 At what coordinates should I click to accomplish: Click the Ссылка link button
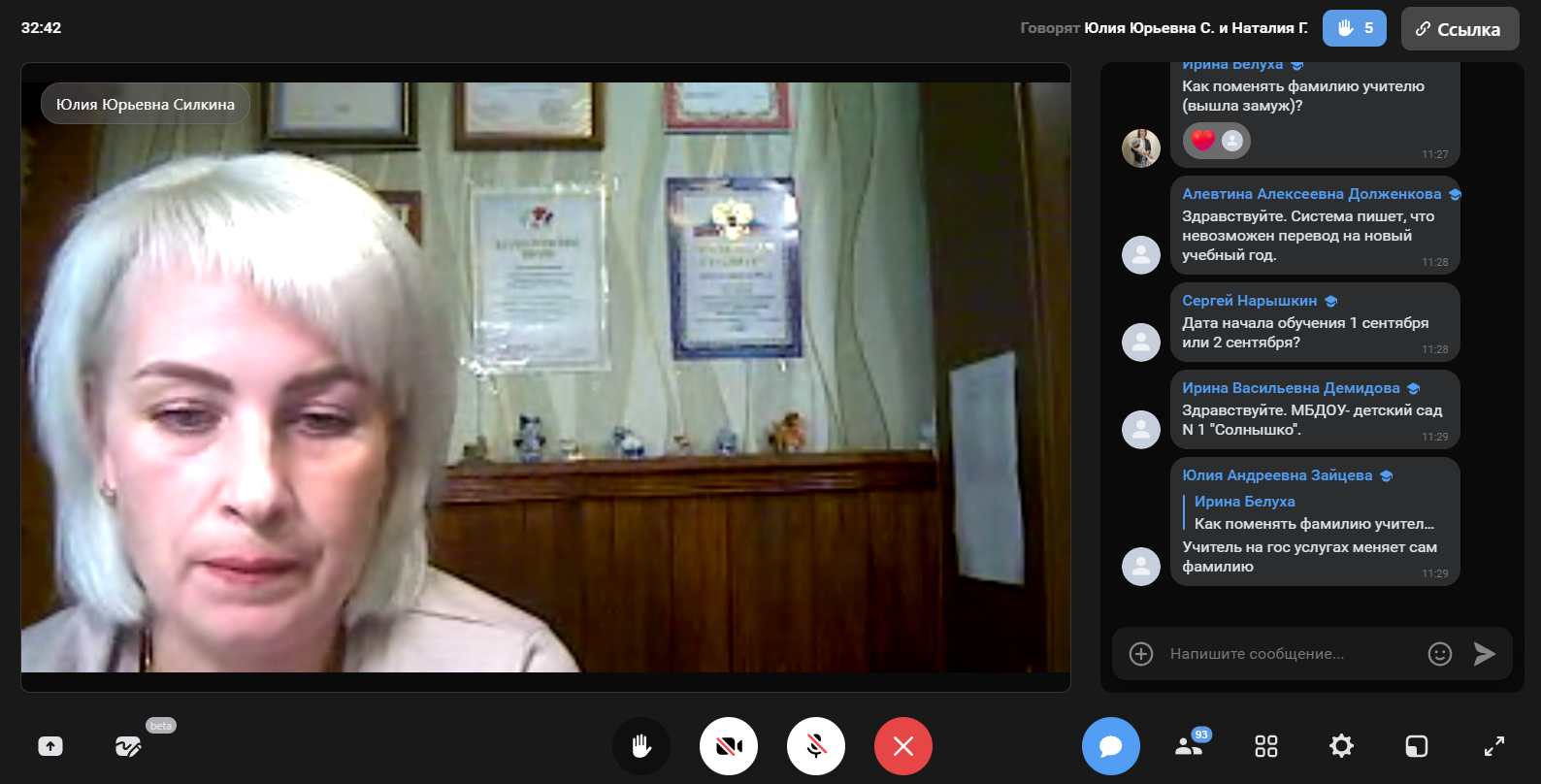(1459, 29)
